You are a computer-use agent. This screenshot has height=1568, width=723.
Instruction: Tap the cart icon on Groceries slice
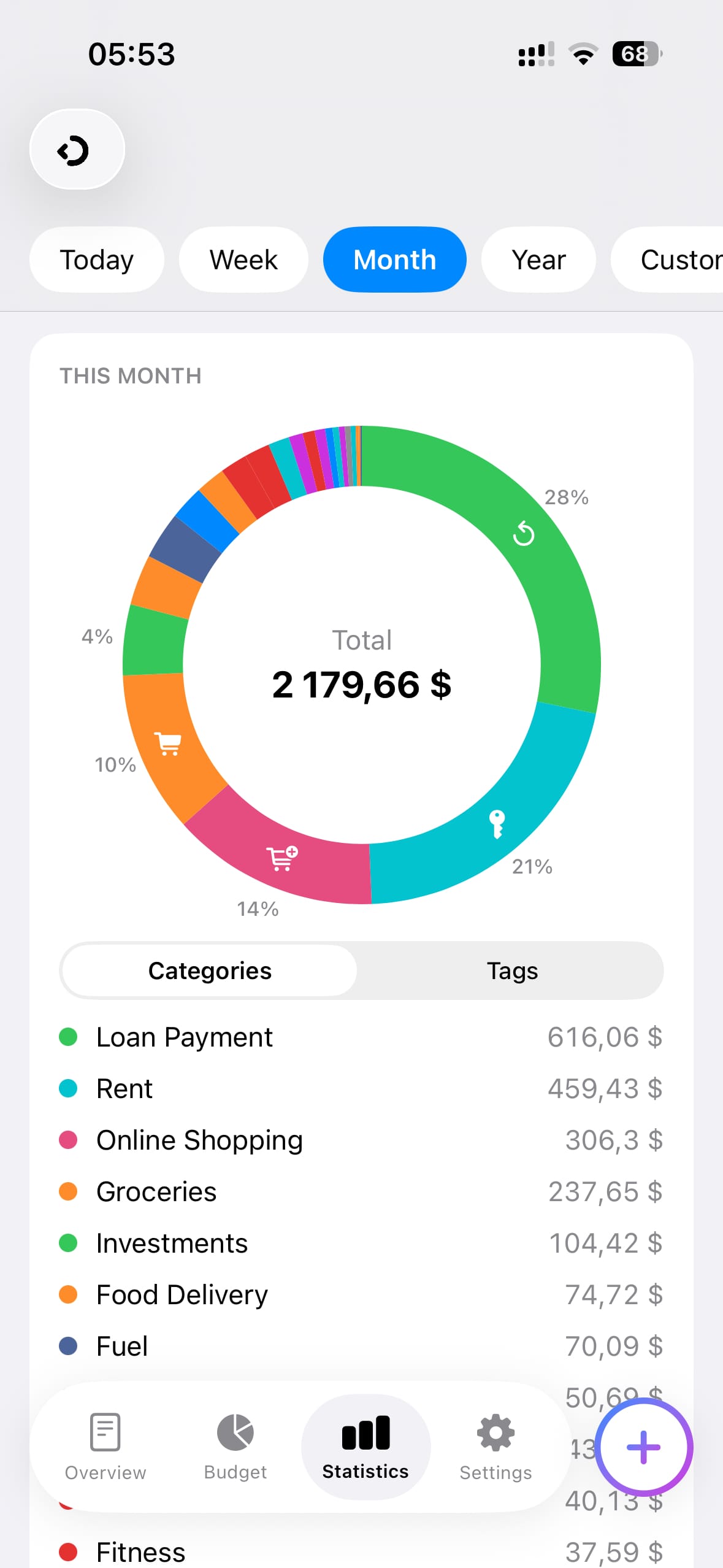(x=168, y=744)
